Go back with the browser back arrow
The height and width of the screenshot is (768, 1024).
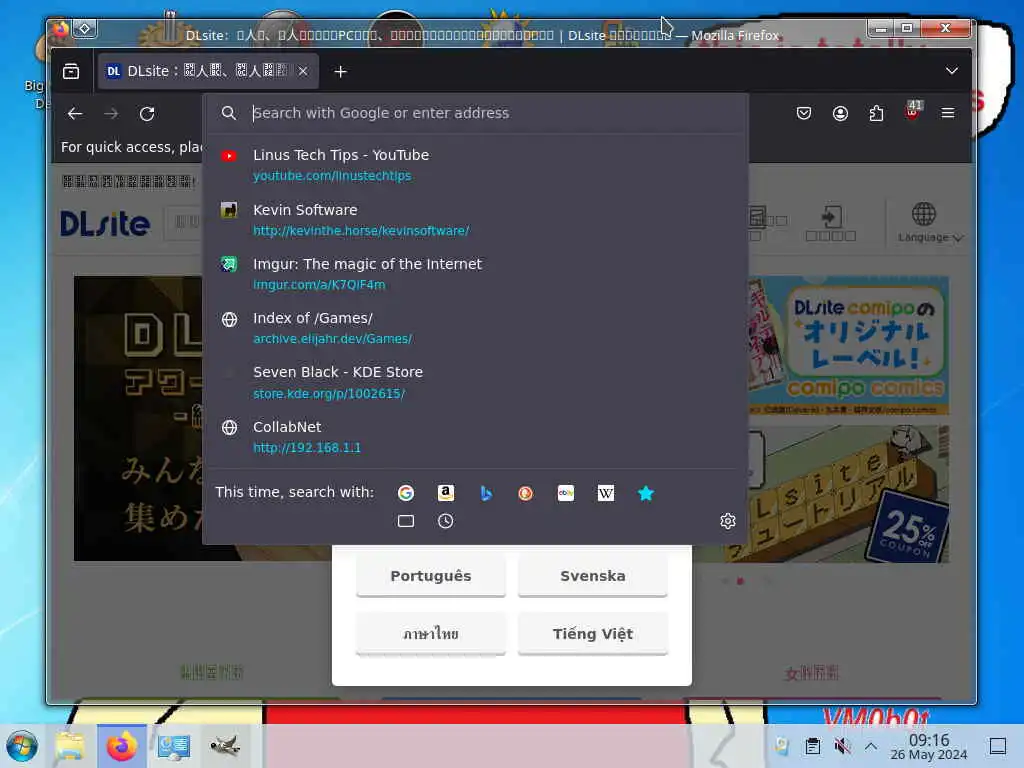(75, 114)
